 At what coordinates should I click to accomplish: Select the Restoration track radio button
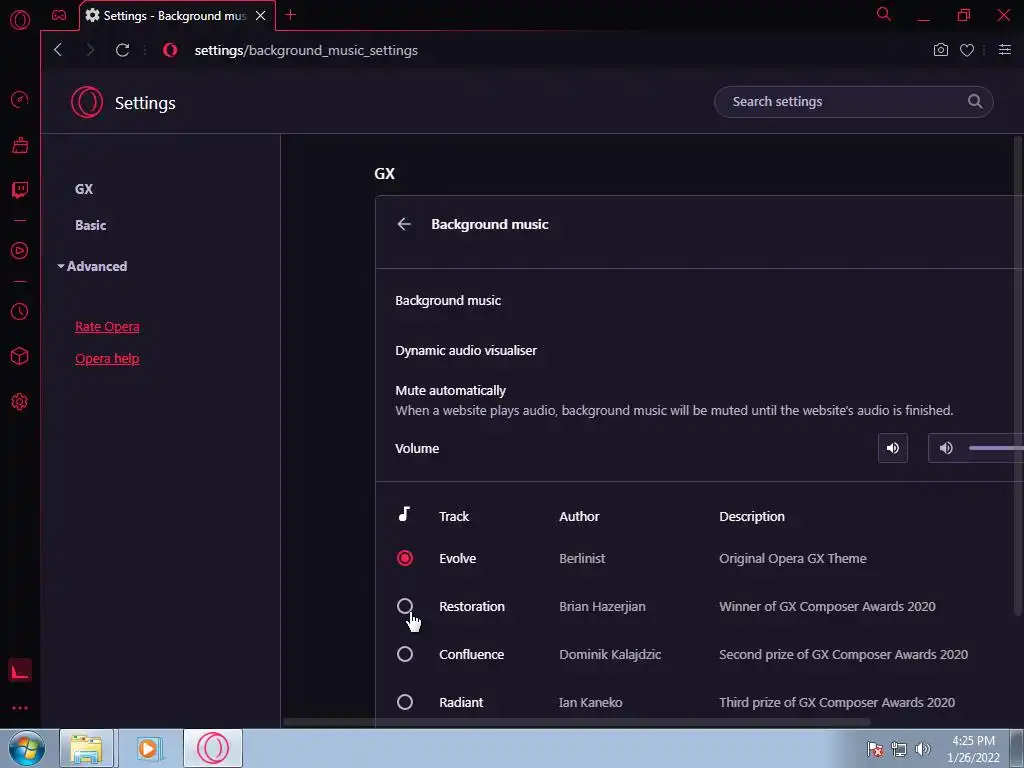tap(405, 606)
